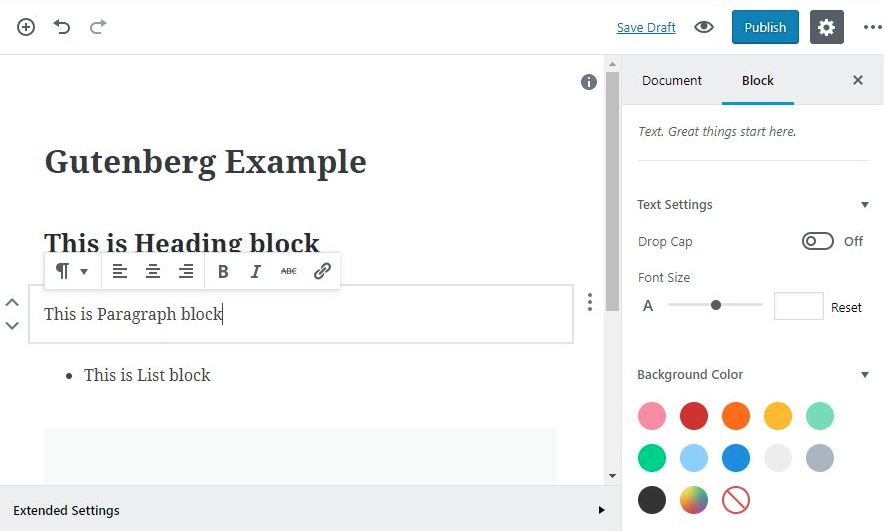Align text center
The image size is (884, 531).
(153, 272)
